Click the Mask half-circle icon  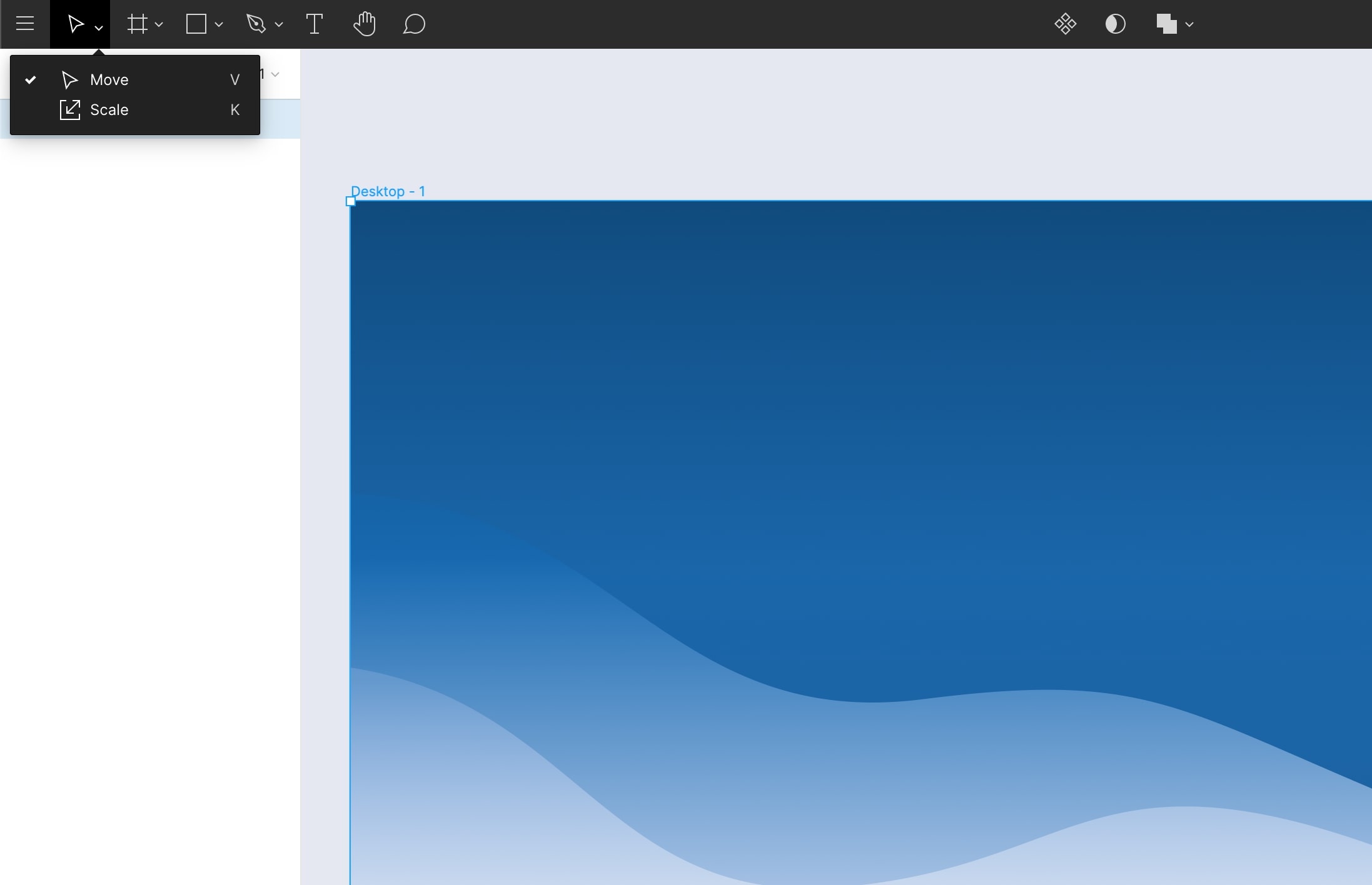(x=1115, y=24)
